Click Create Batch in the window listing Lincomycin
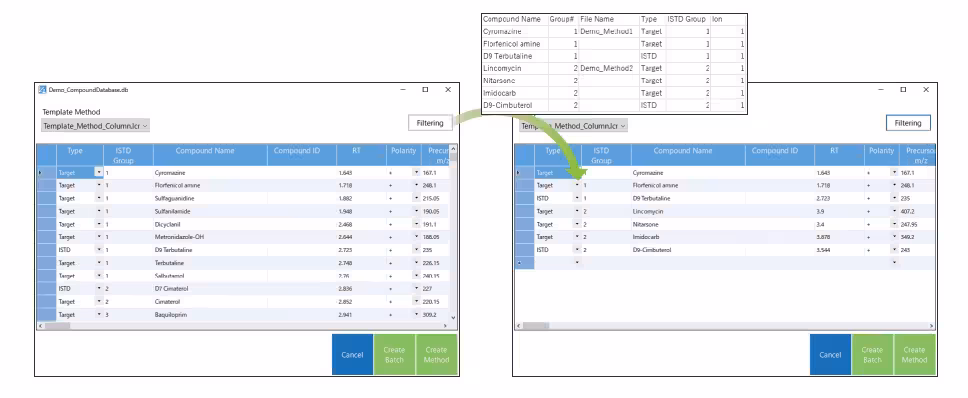Screen dimensions: 968x398 click(x=872, y=355)
